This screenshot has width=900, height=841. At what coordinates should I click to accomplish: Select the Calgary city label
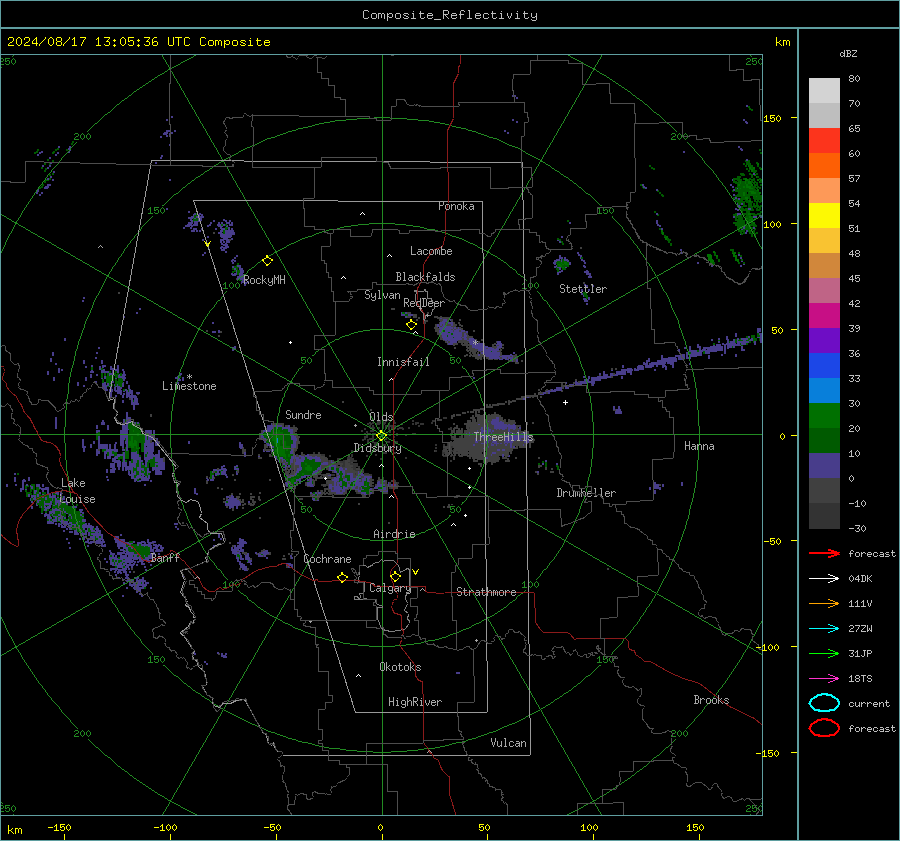click(390, 588)
